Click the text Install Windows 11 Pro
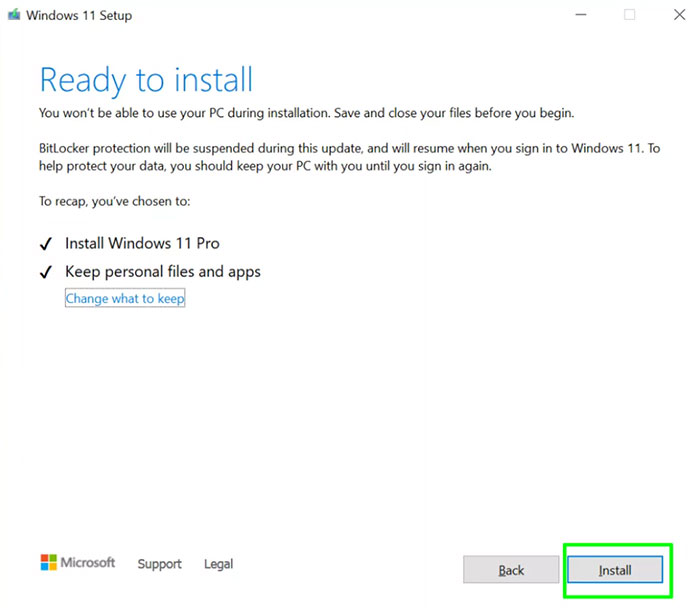This screenshot has height=608, width=700. 142,243
